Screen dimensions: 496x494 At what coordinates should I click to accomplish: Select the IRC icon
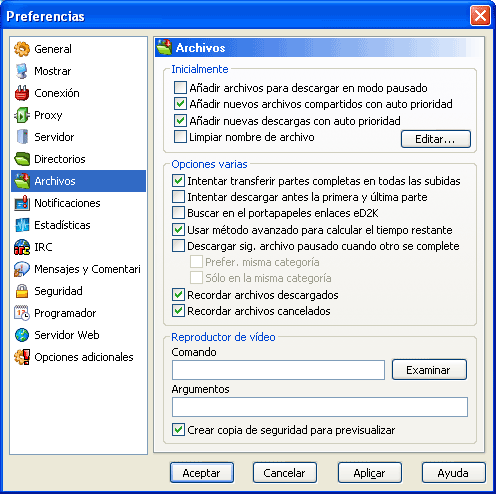[x=22, y=247]
